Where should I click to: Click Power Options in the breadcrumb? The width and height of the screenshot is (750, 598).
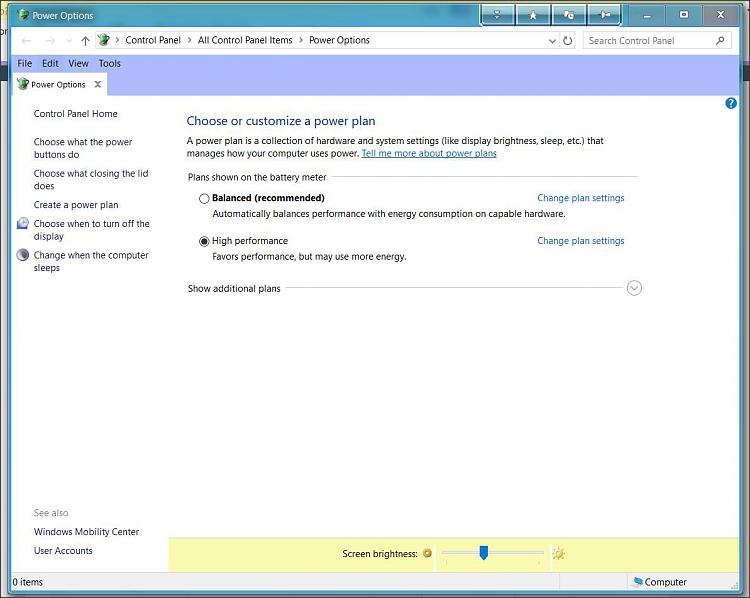pos(339,40)
